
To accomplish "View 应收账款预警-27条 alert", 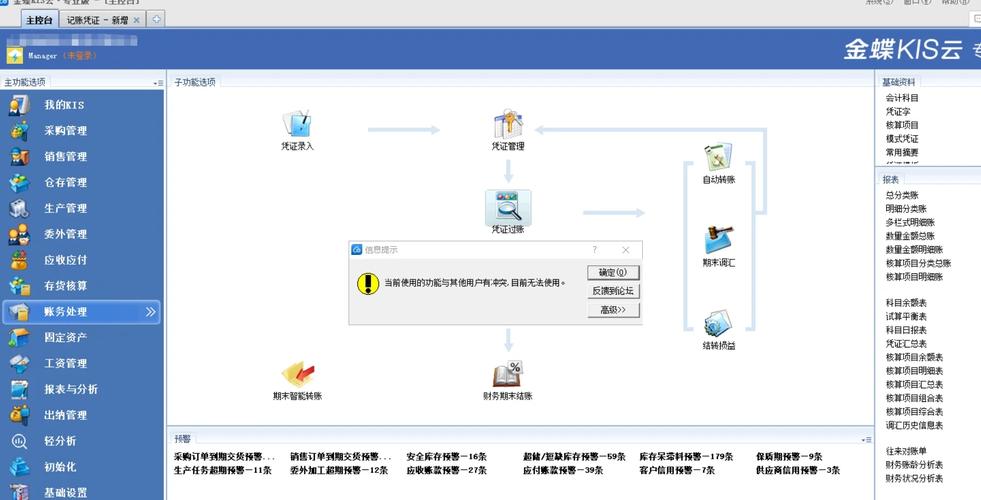I will (446, 471).
